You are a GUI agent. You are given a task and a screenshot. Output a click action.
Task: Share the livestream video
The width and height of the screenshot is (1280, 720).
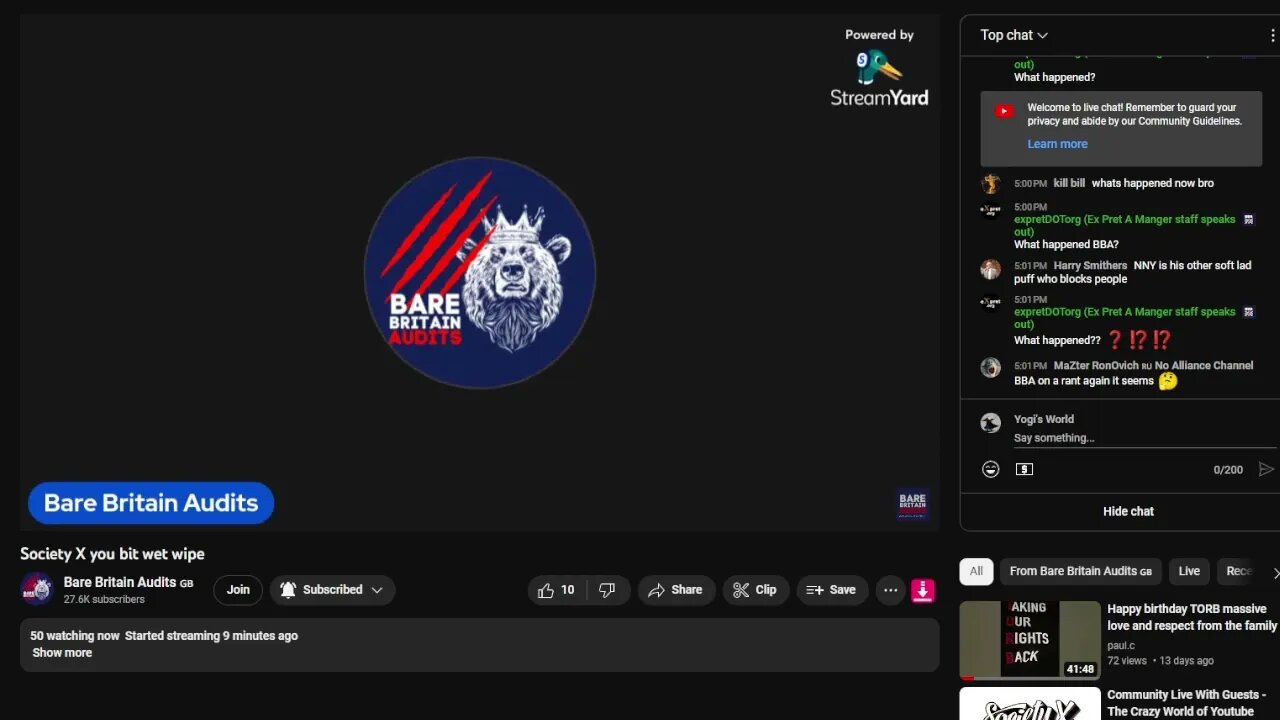click(x=676, y=590)
